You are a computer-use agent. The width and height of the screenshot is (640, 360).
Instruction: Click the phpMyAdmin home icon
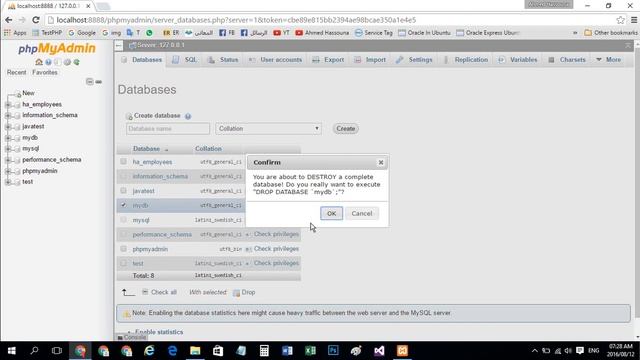39,62
